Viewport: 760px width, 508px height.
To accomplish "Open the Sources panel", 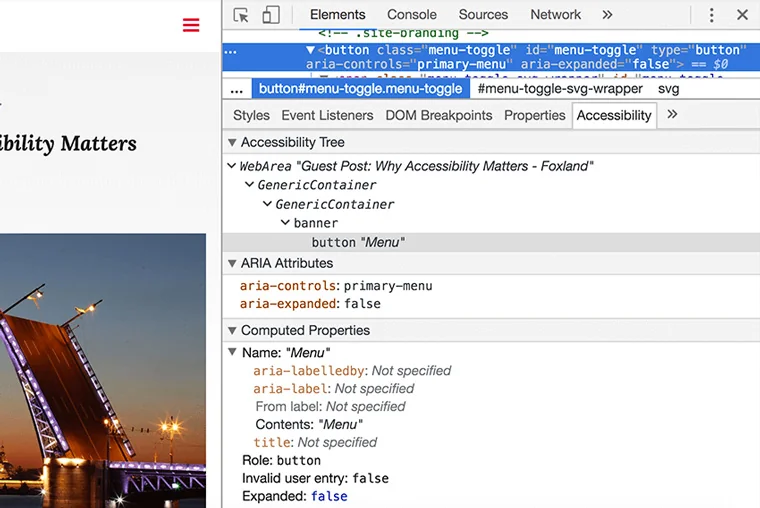I will (483, 15).
